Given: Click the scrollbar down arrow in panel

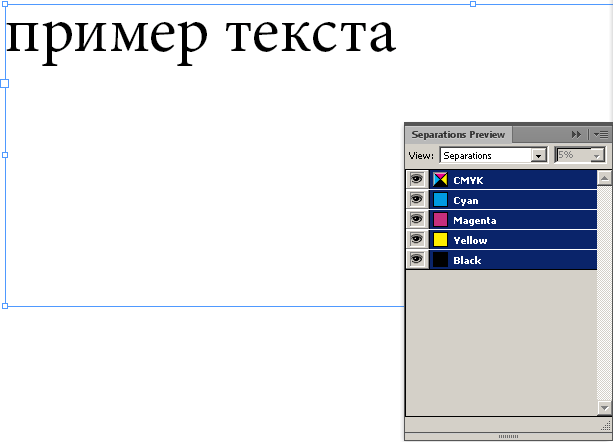Looking at the screenshot, I should tap(604, 408).
